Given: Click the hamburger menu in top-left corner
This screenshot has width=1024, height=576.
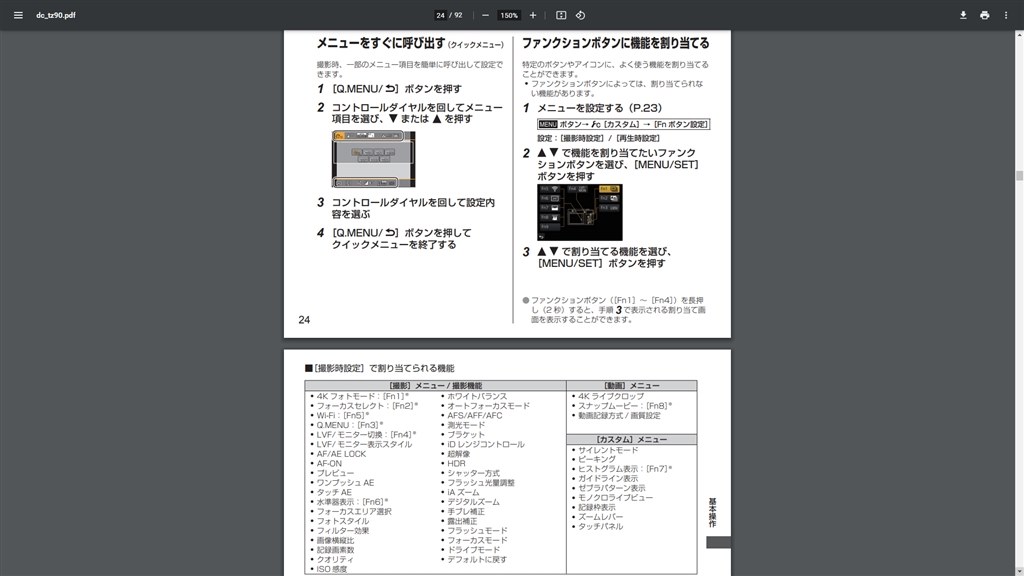Looking at the screenshot, I should [x=17, y=15].
